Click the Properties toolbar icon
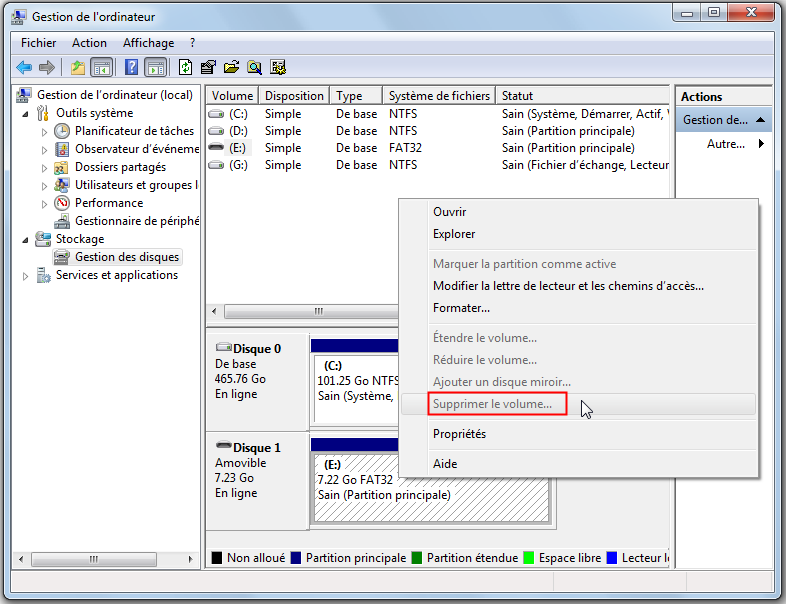 208,67
